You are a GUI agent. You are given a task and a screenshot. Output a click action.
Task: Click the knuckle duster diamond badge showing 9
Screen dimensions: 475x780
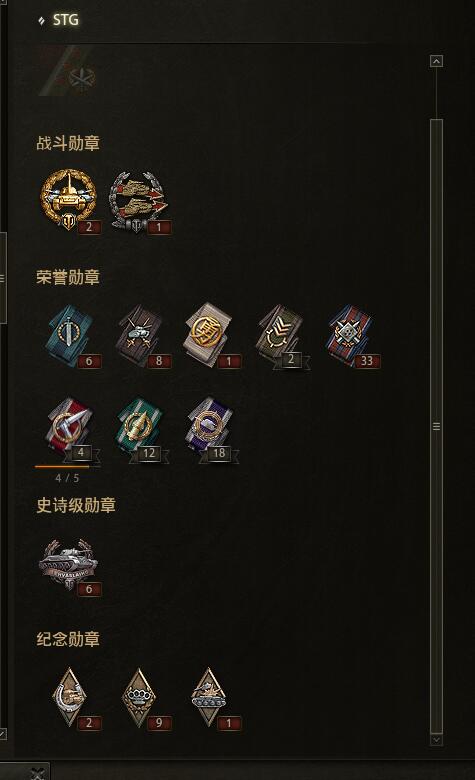(142, 698)
